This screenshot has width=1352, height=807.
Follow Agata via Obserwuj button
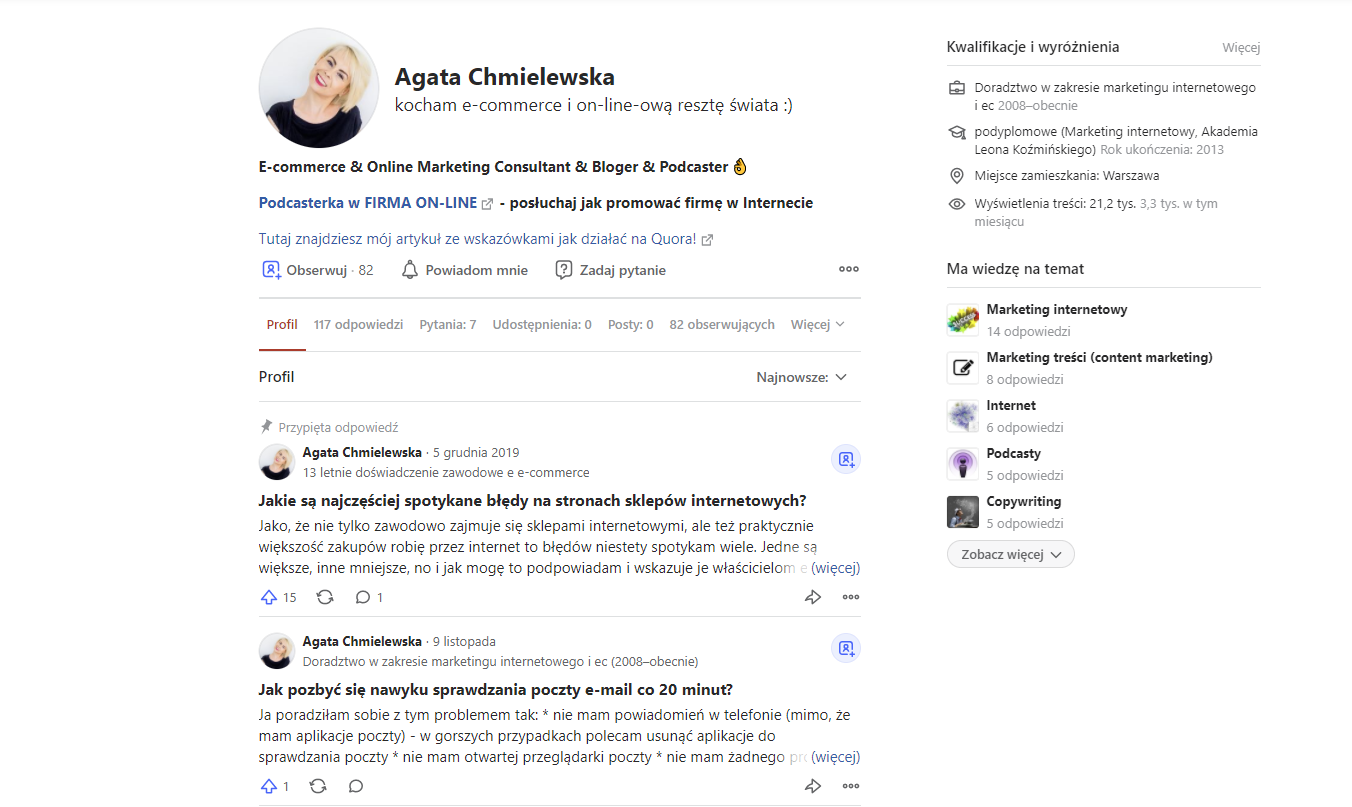point(317,270)
